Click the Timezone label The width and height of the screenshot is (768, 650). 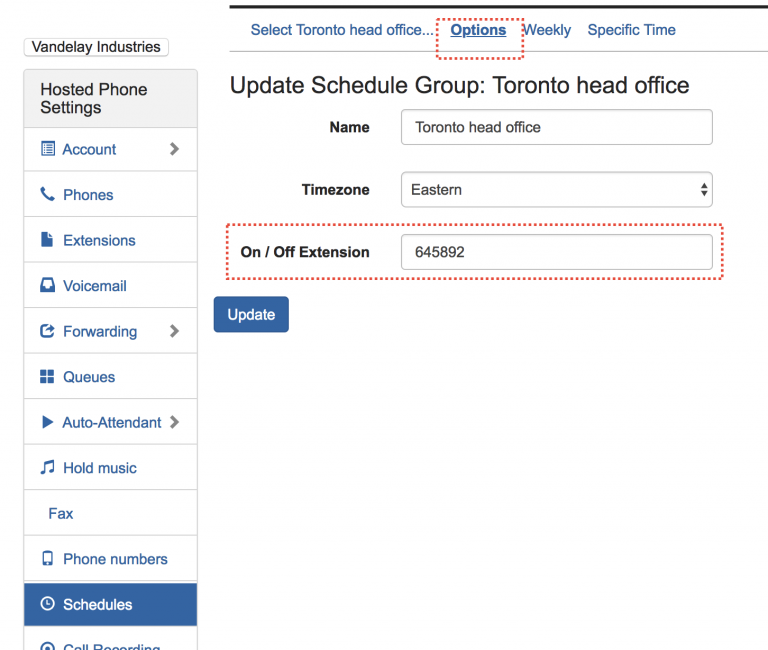point(336,190)
